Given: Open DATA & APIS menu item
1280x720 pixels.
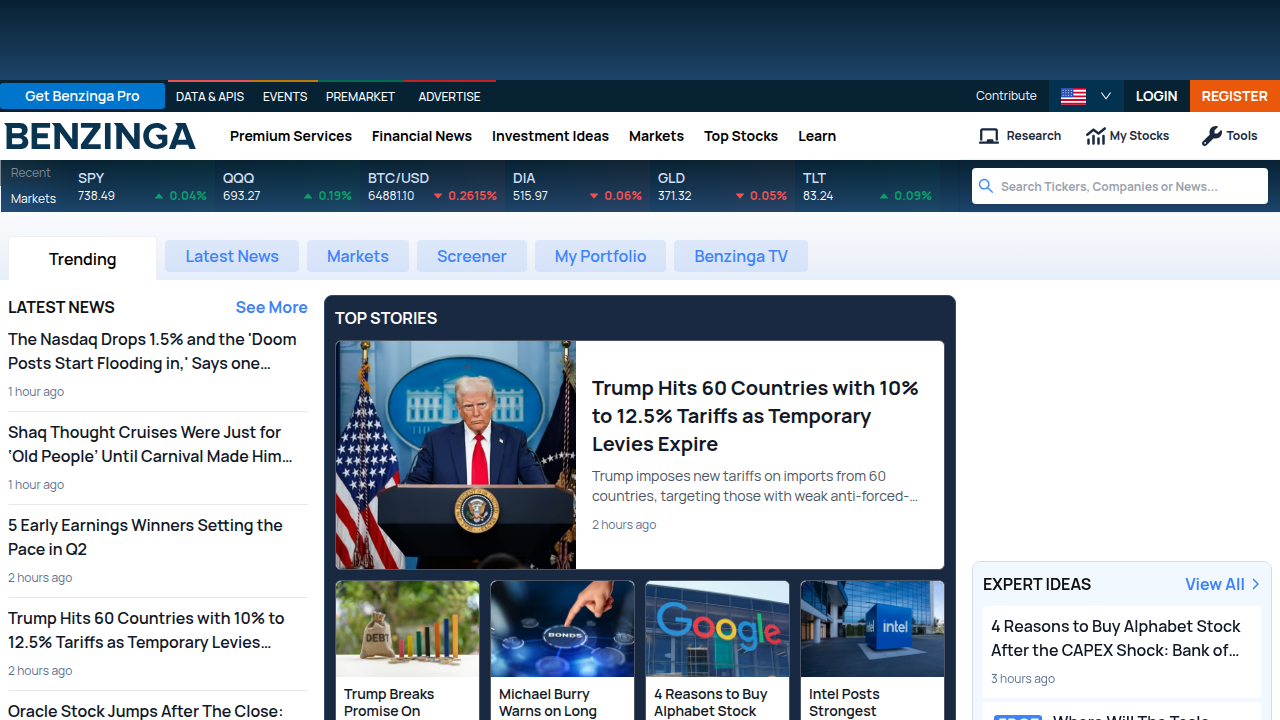Looking at the screenshot, I should (210, 97).
